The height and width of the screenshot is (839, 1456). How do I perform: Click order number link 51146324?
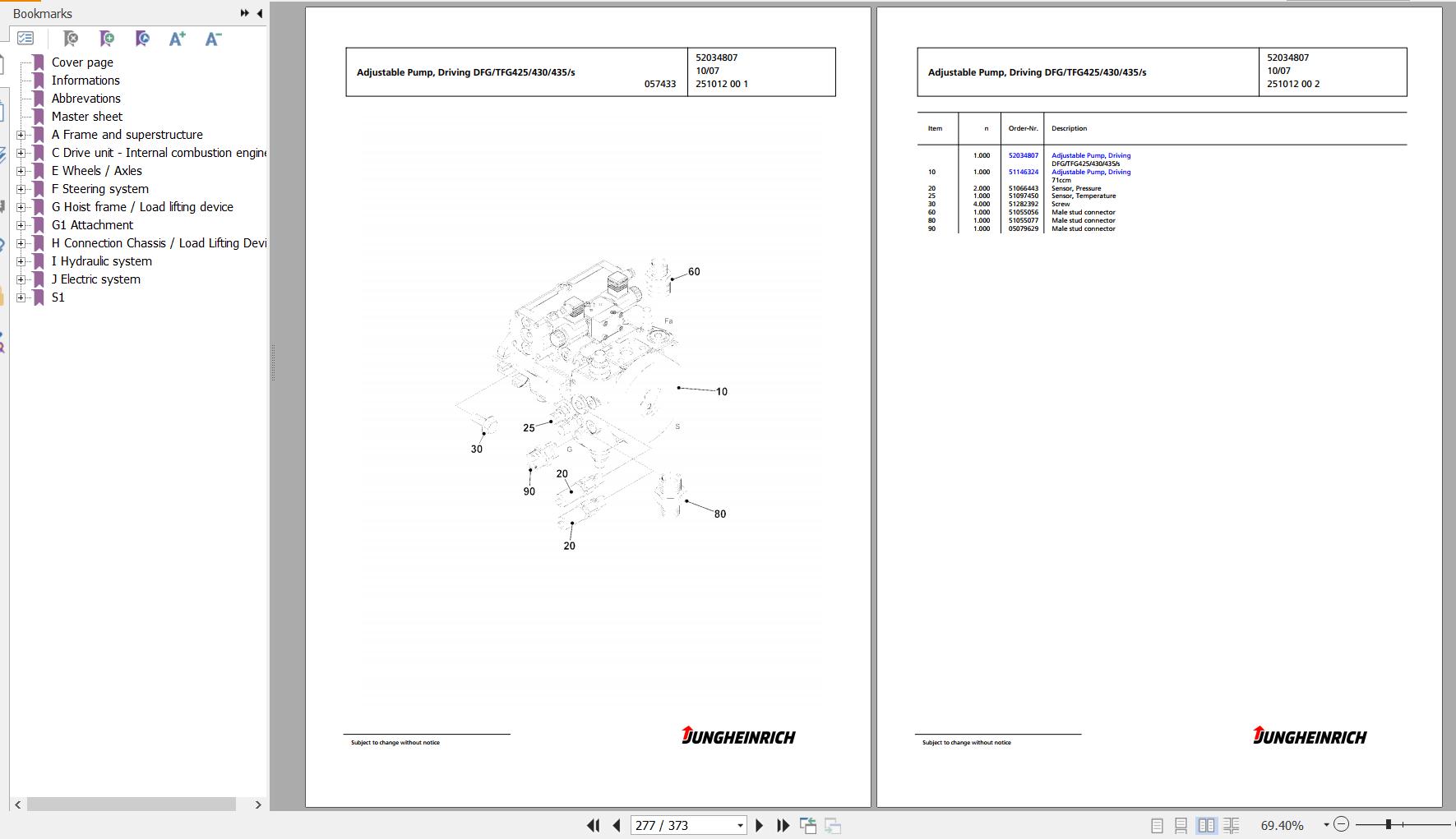click(x=1024, y=172)
